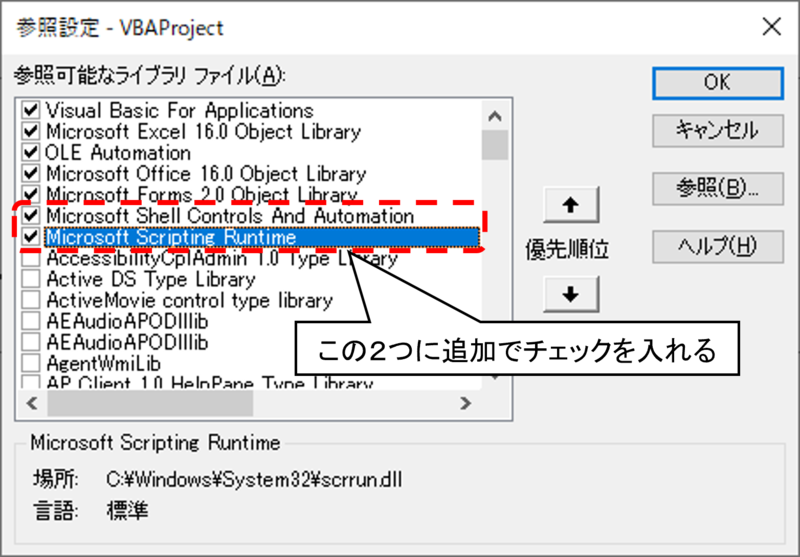800x557 pixels.
Task: Click the vertical scrollbar thumb
Action: click(494, 145)
